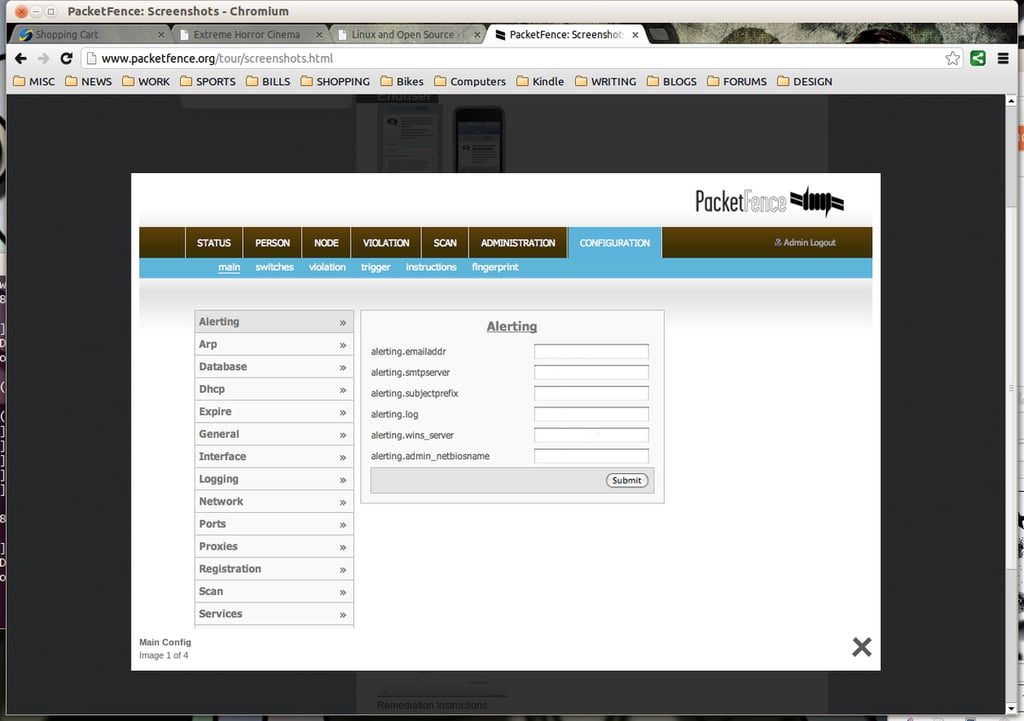
Task: Open the SHOPPING bookmarks folder
Action: 335,82
